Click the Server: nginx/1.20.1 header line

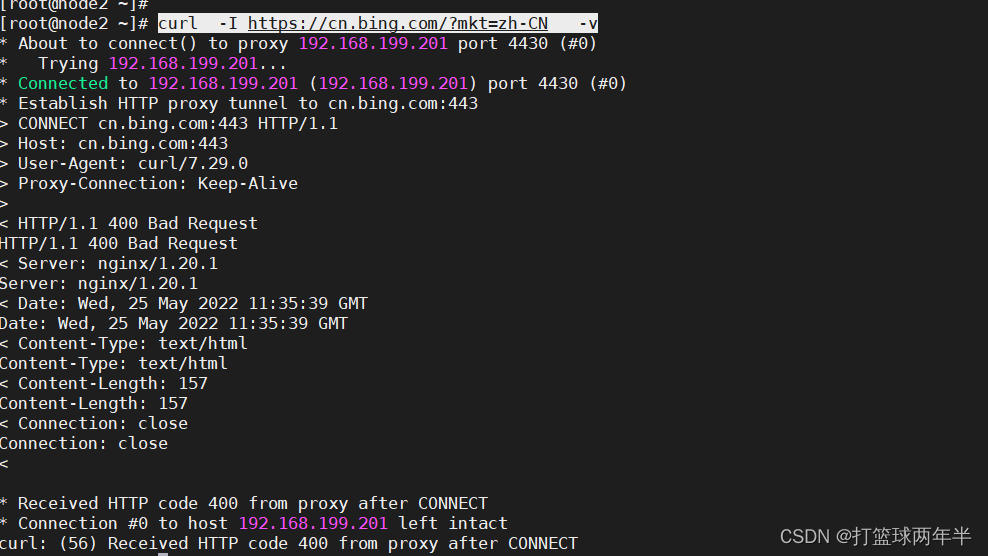pyautogui.click(x=109, y=264)
